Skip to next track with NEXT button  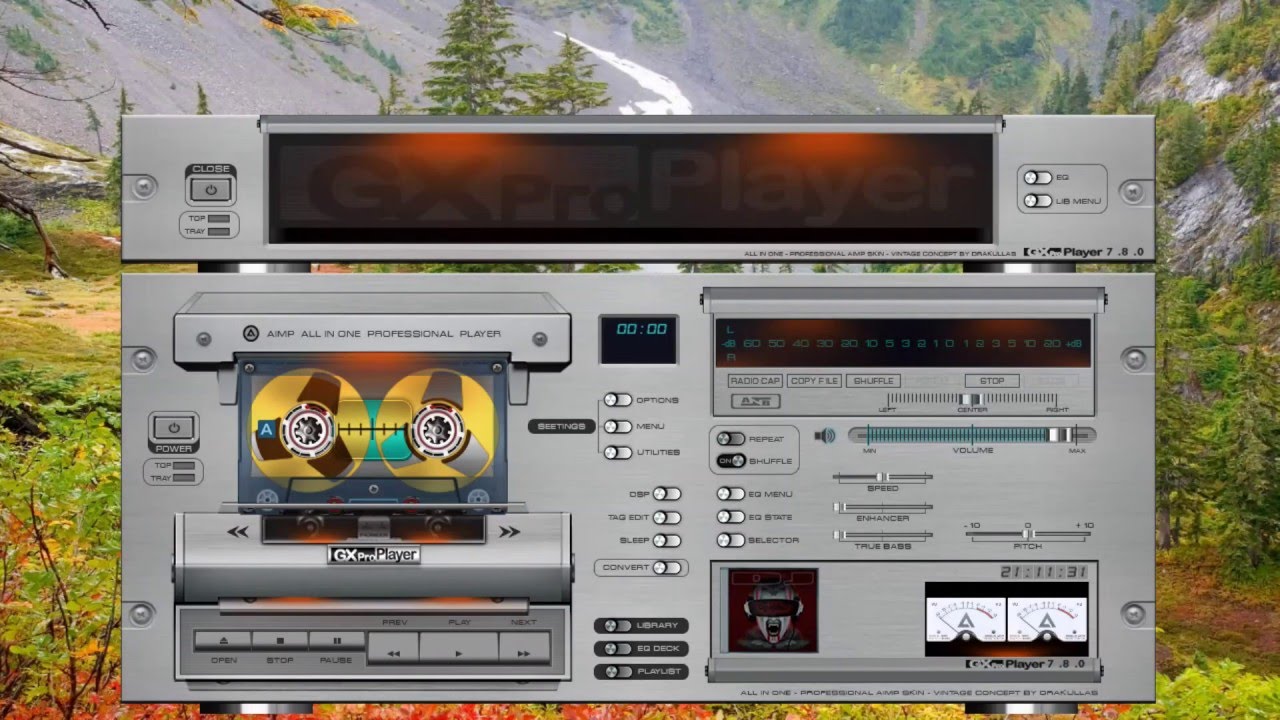524,648
